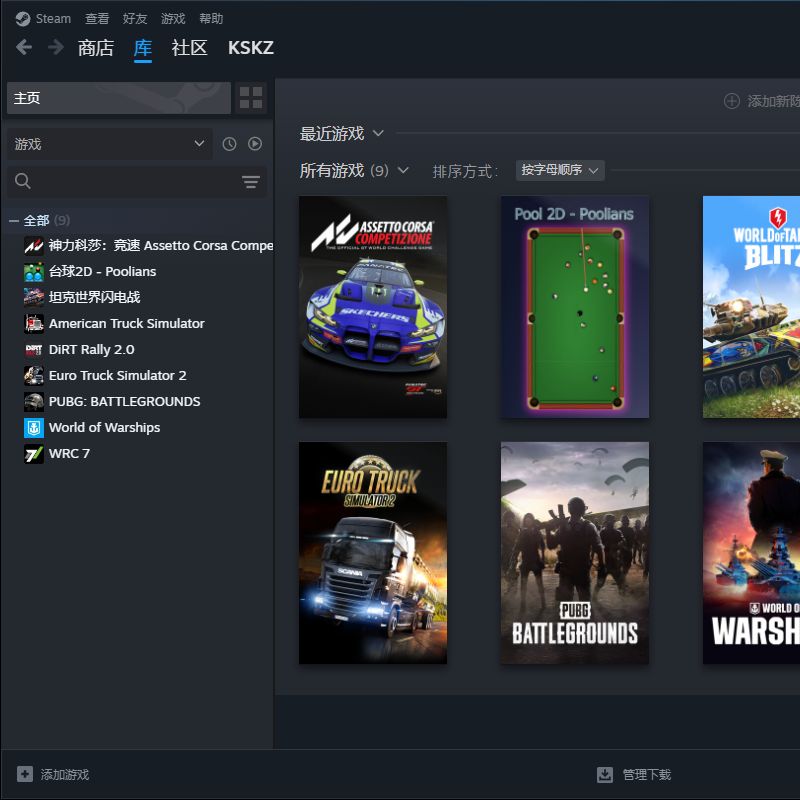Screen dimensions: 800x800
Task: Click 添加新隐 add shelf text
Action: [773, 101]
